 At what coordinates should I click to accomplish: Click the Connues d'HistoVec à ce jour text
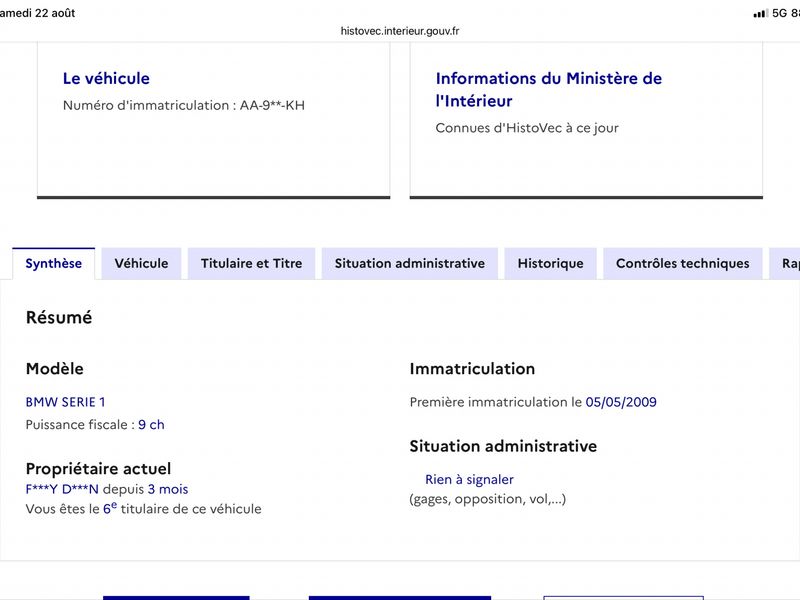[527, 128]
